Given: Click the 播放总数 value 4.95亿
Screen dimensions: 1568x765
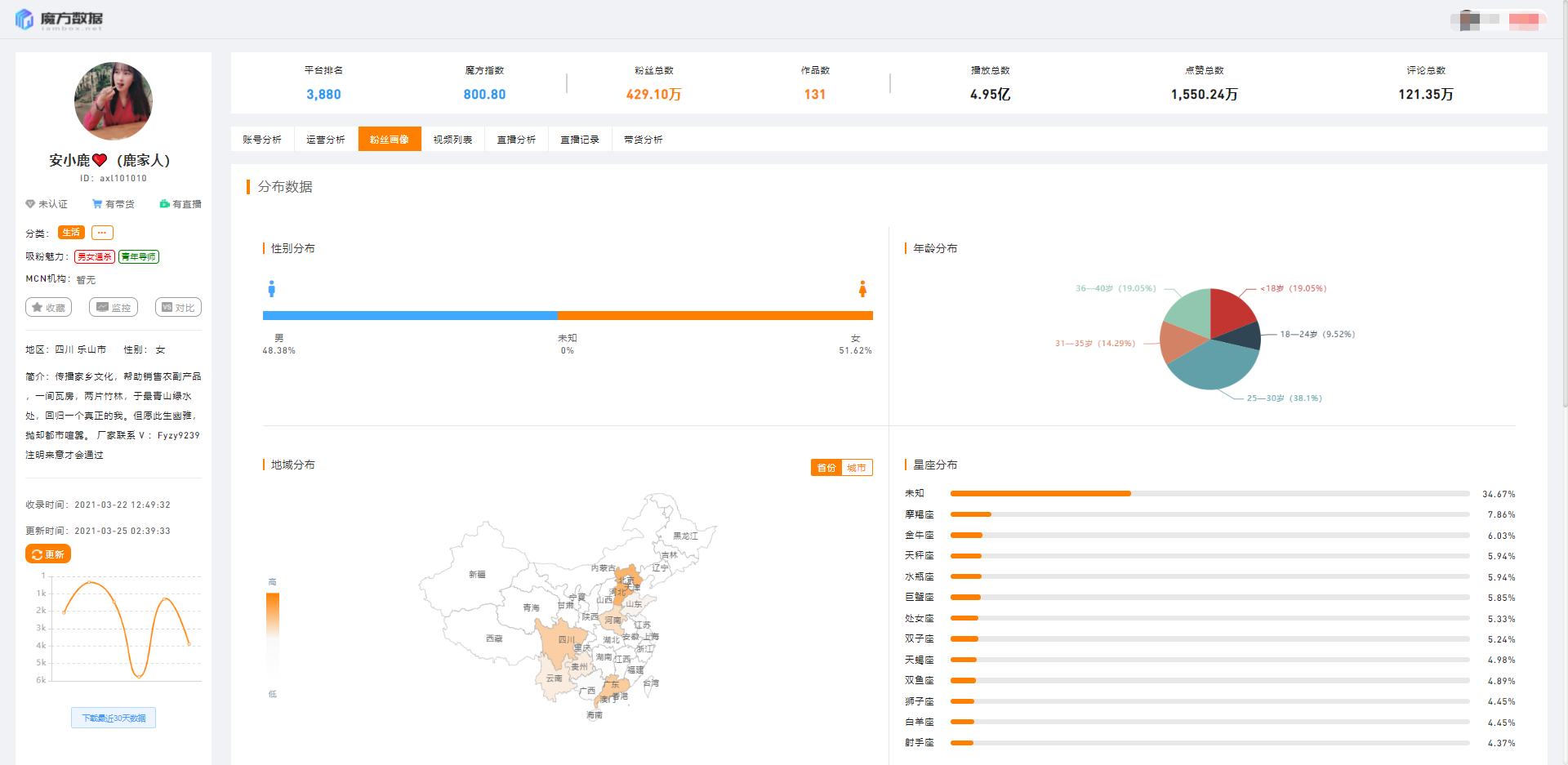Looking at the screenshot, I should click(990, 95).
